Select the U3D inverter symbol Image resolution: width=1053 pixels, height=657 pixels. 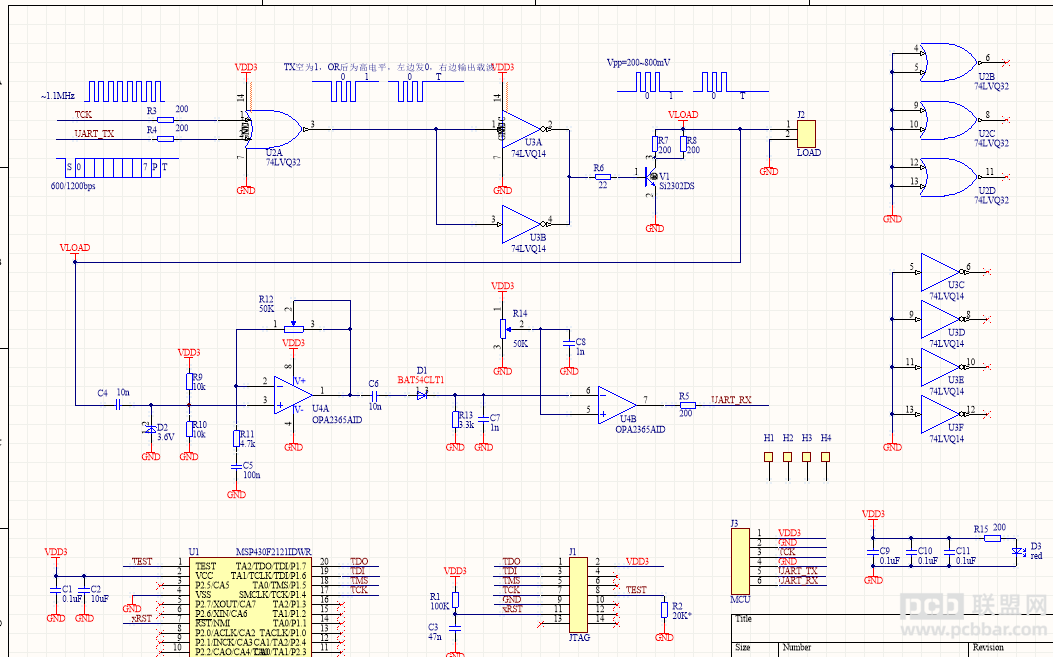pos(941,319)
